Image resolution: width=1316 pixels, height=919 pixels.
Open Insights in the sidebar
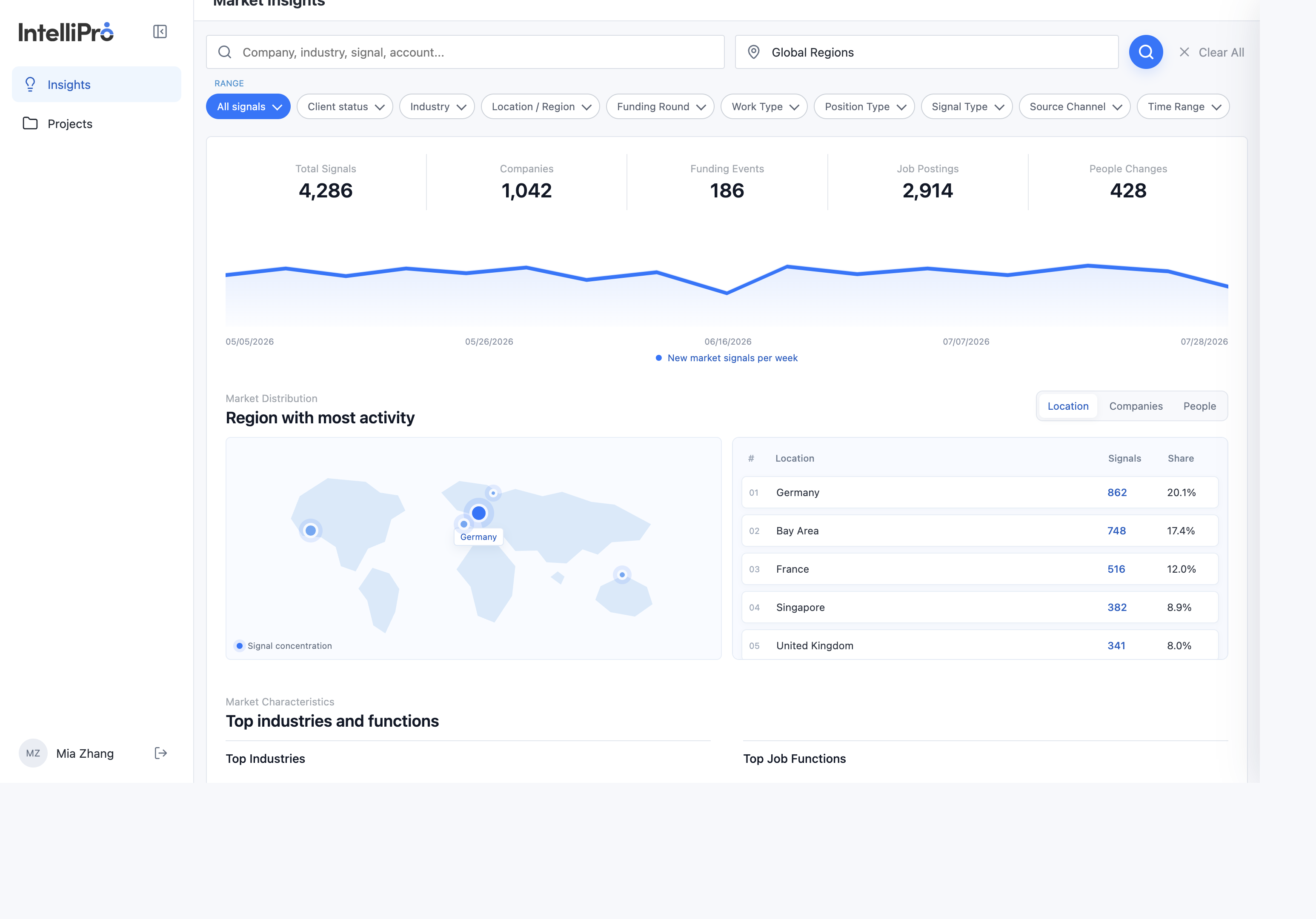[96, 84]
